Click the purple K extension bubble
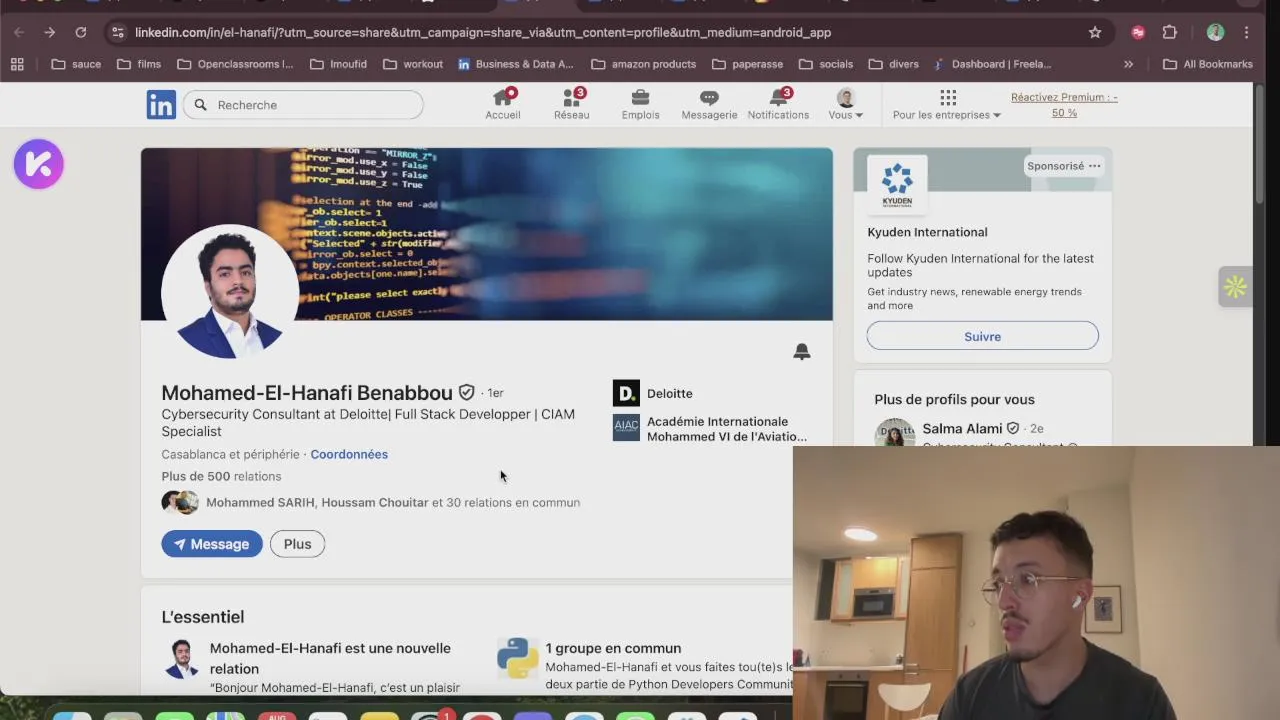 (x=39, y=164)
